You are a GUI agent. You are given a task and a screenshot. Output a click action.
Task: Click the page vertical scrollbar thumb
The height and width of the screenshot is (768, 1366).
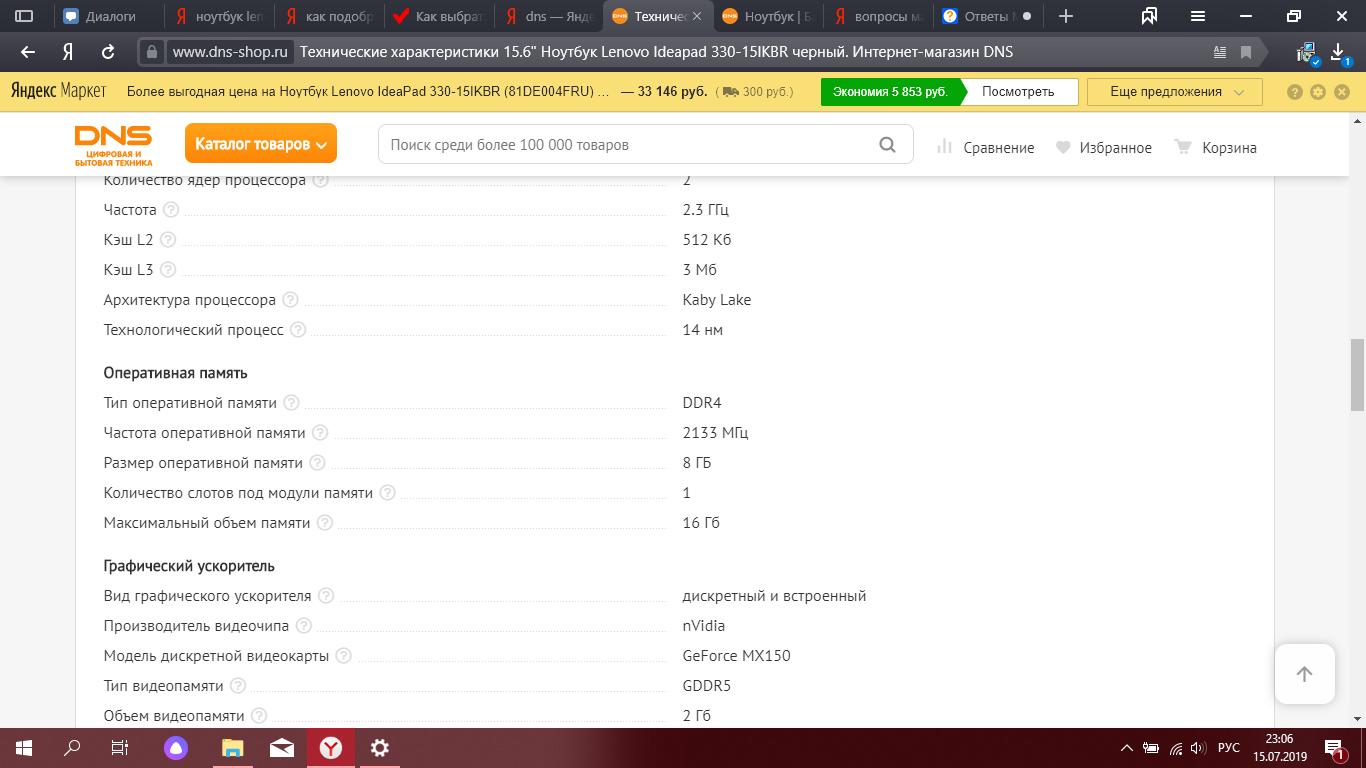pyautogui.click(x=1357, y=375)
